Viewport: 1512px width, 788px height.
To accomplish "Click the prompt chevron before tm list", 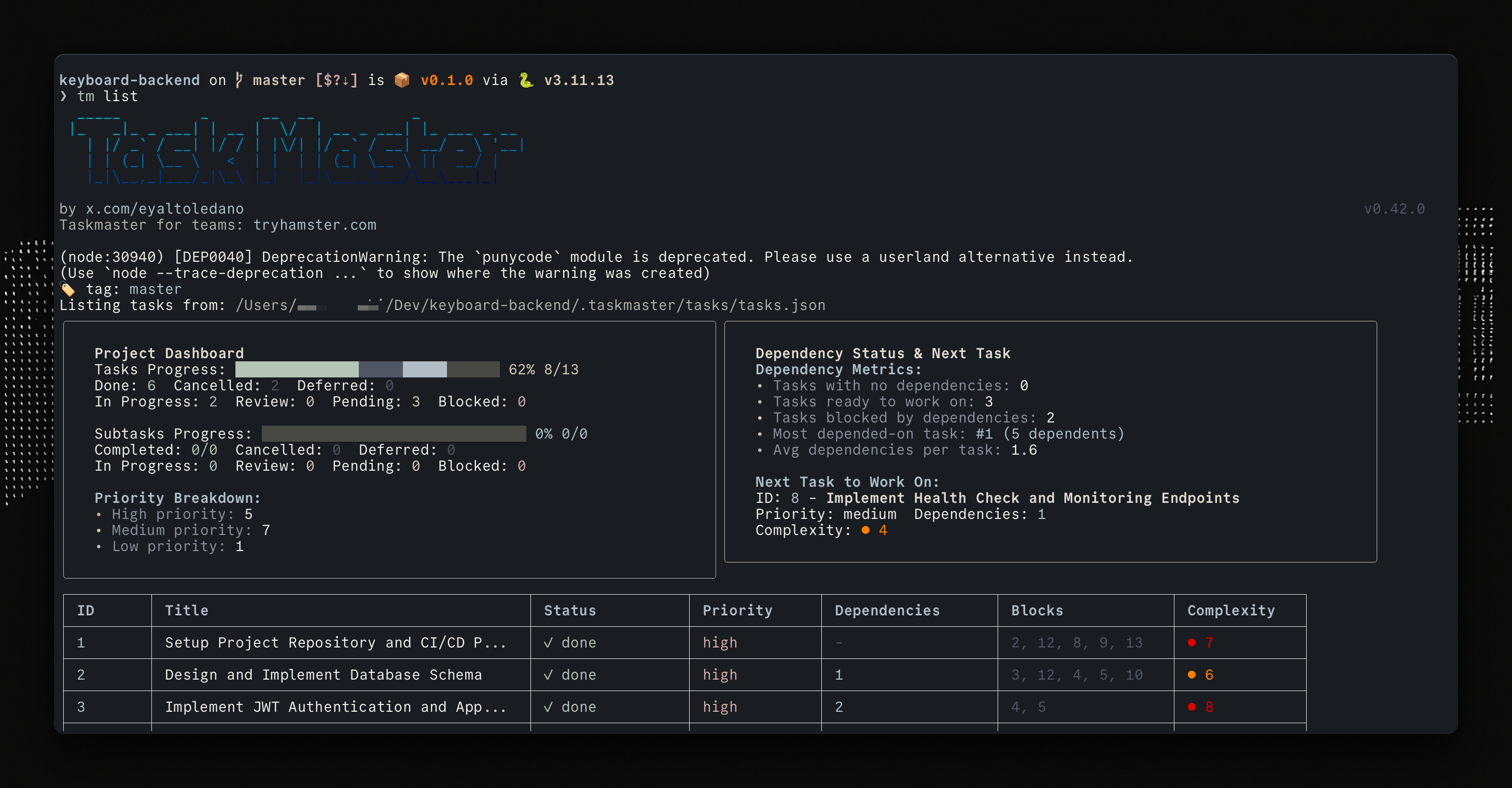I will (63, 96).
